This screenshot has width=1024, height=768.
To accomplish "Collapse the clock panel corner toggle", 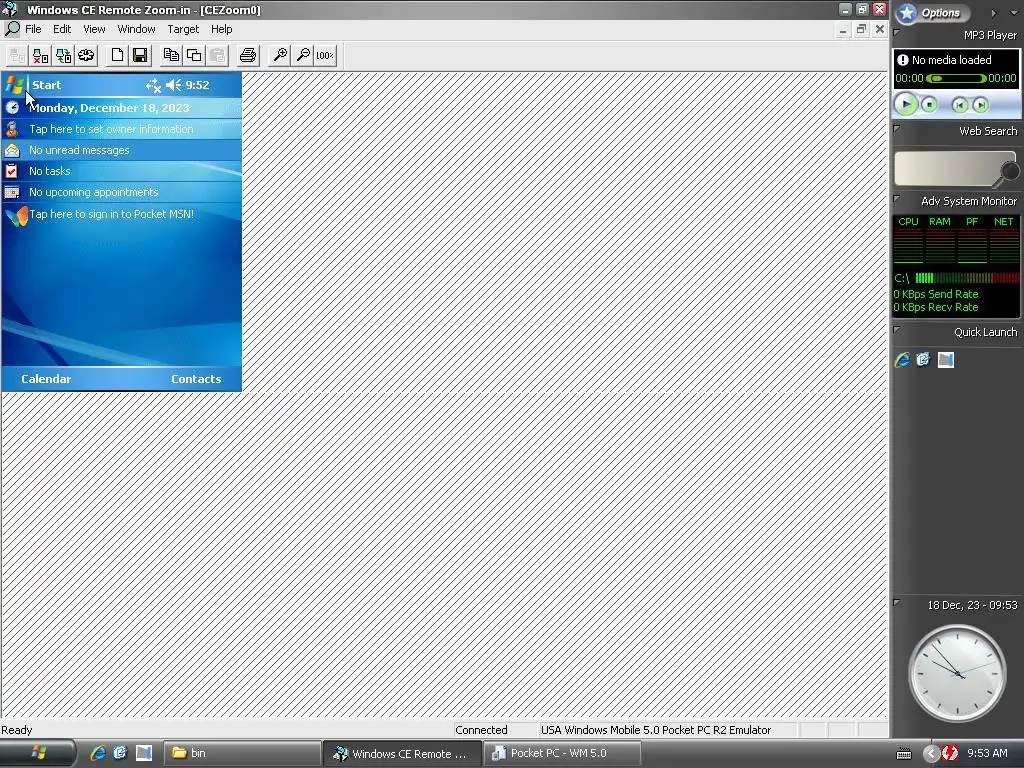I will tap(897, 602).
